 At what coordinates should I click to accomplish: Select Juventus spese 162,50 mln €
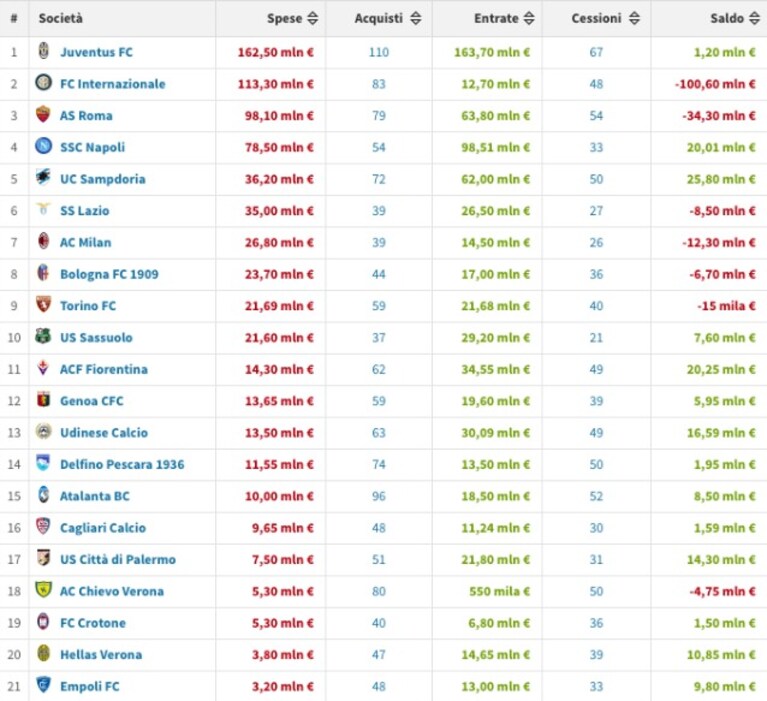[275, 52]
